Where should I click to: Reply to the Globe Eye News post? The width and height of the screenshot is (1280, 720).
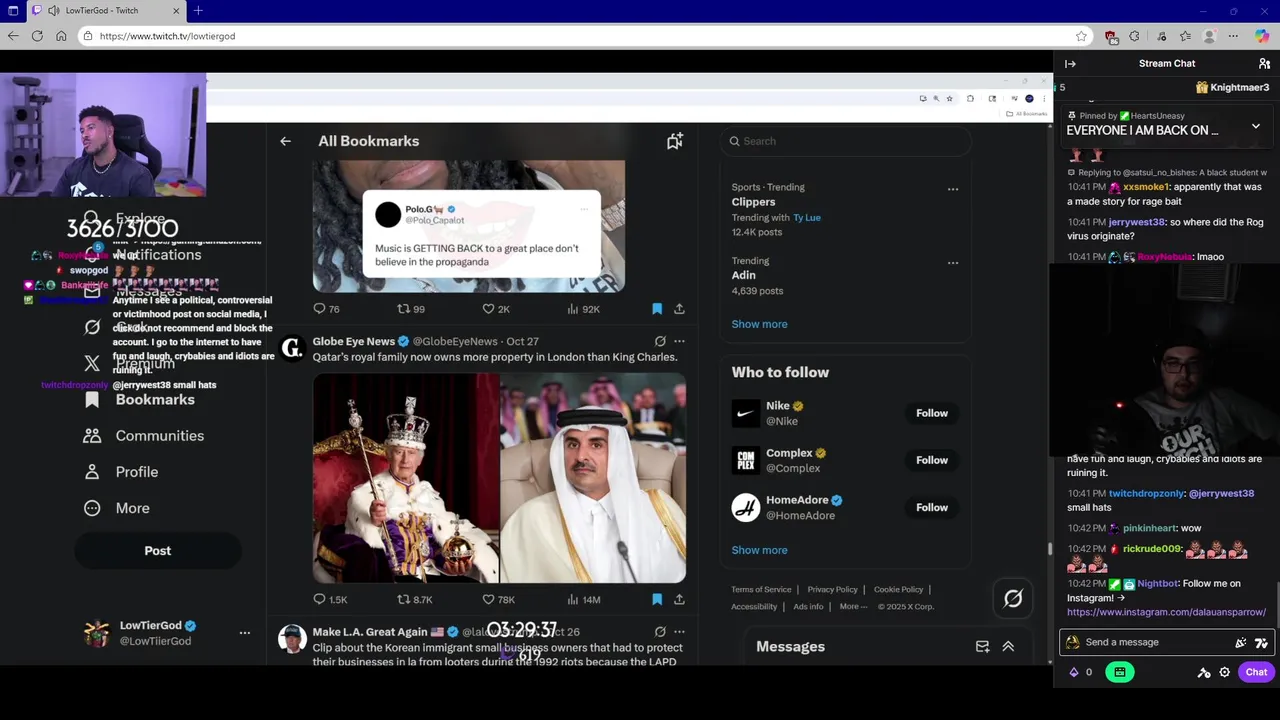point(330,600)
